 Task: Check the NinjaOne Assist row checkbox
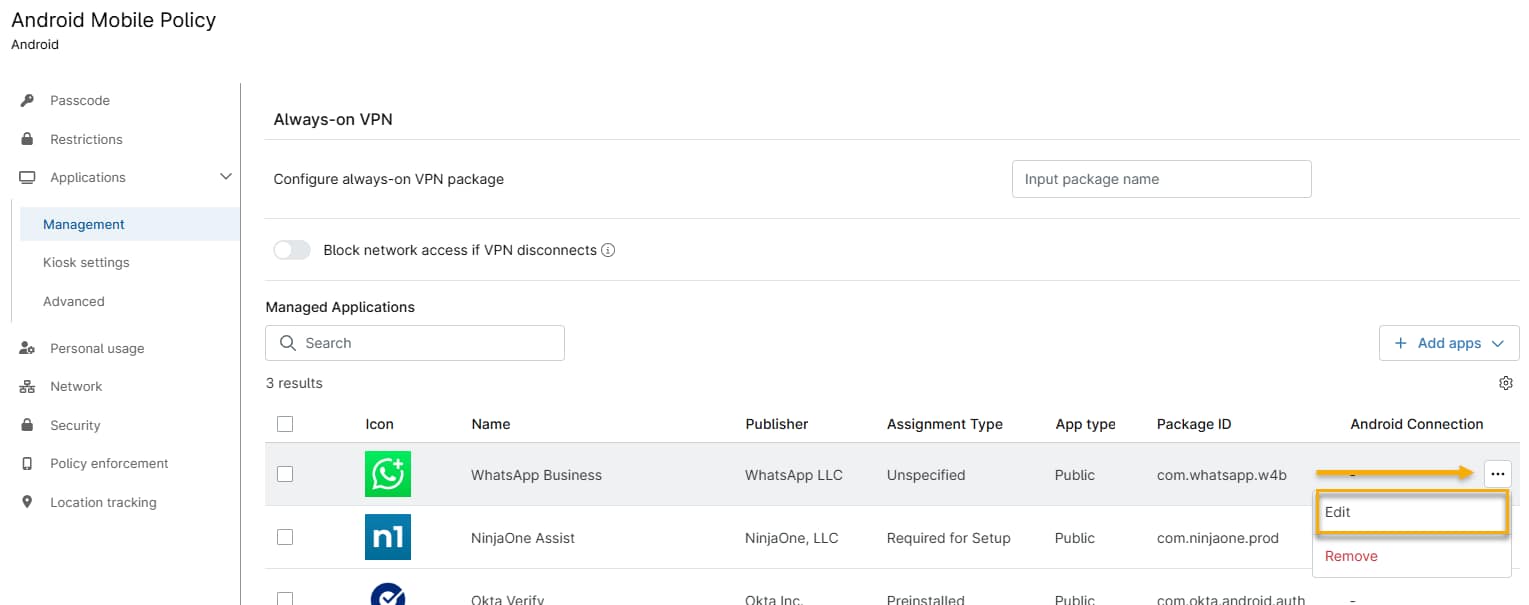[285, 537]
